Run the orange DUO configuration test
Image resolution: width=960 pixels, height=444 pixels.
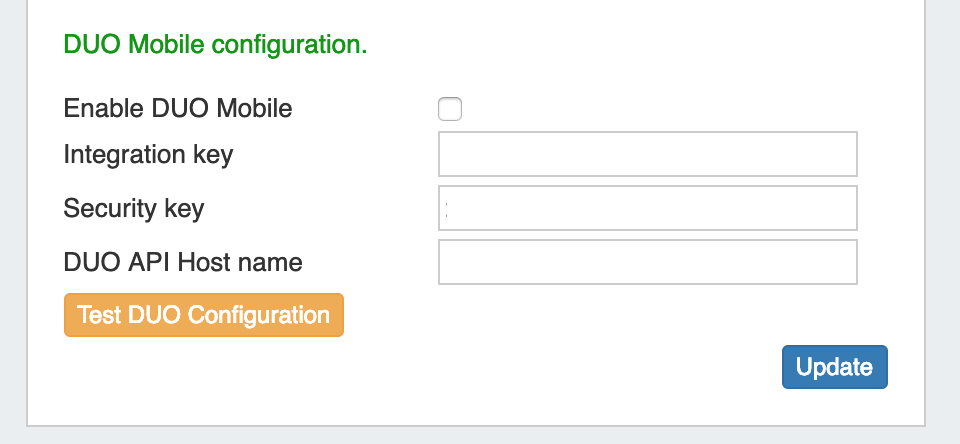pos(204,315)
